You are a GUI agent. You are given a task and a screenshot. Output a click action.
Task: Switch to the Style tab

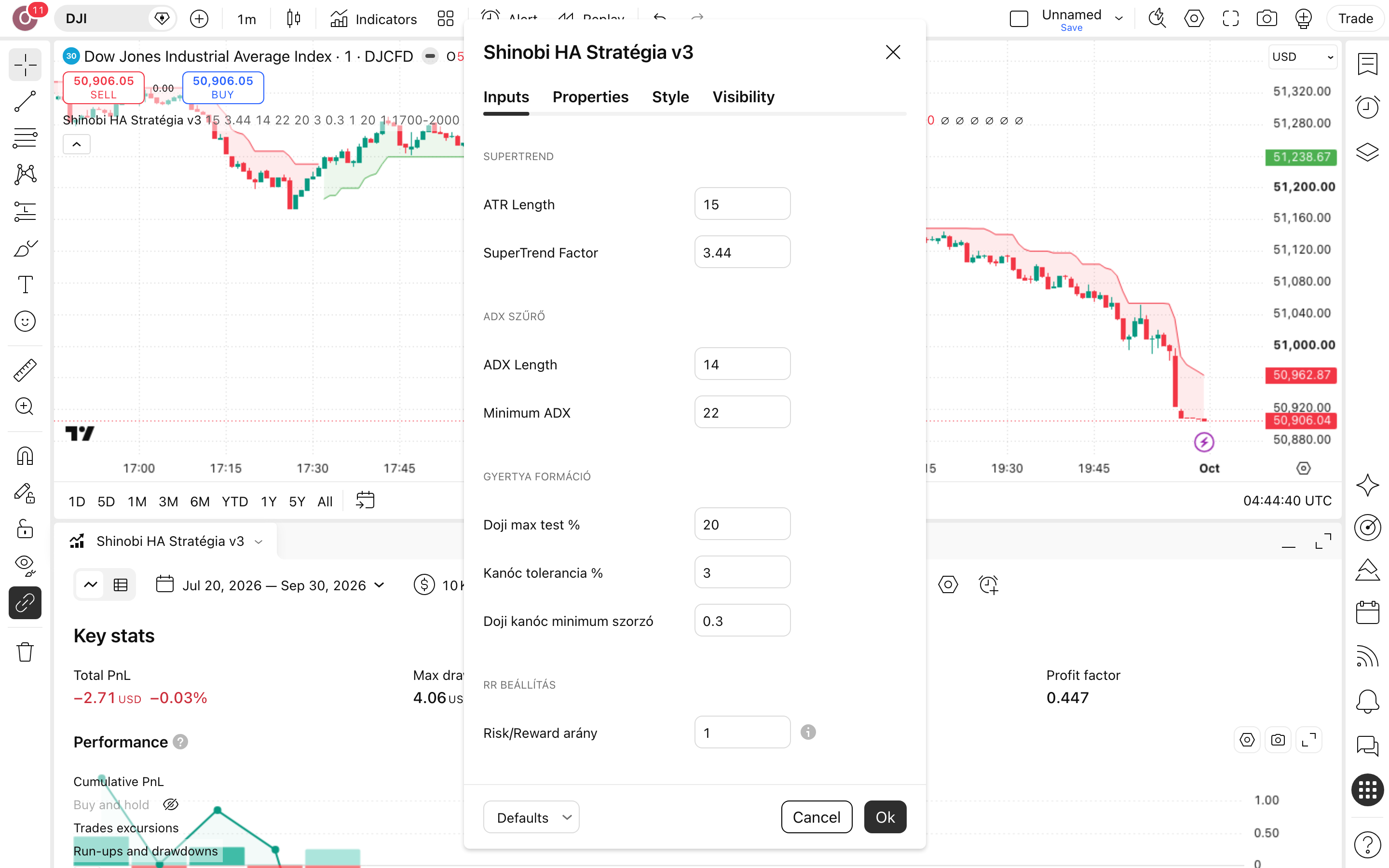(670, 97)
